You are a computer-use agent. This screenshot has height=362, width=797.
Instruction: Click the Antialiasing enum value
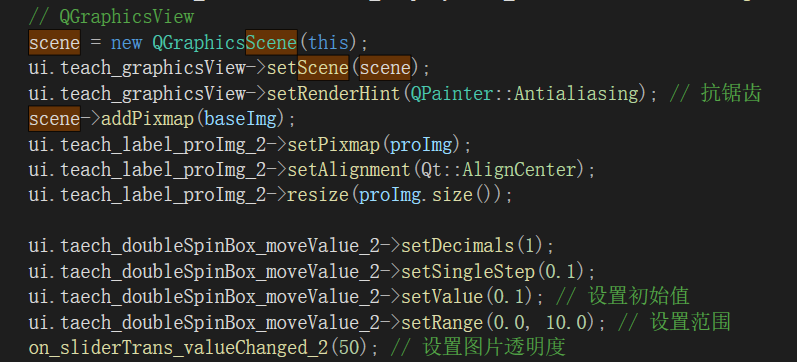pyautogui.click(x=576, y=94)
